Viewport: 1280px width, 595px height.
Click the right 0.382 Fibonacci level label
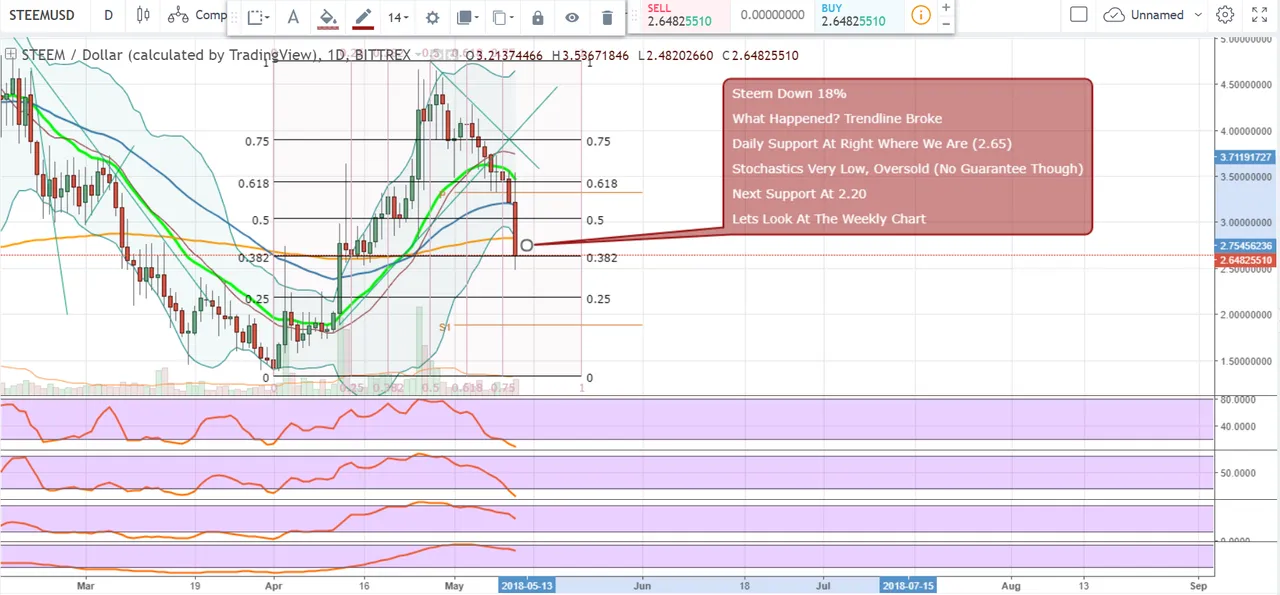[x=602, y=258]
